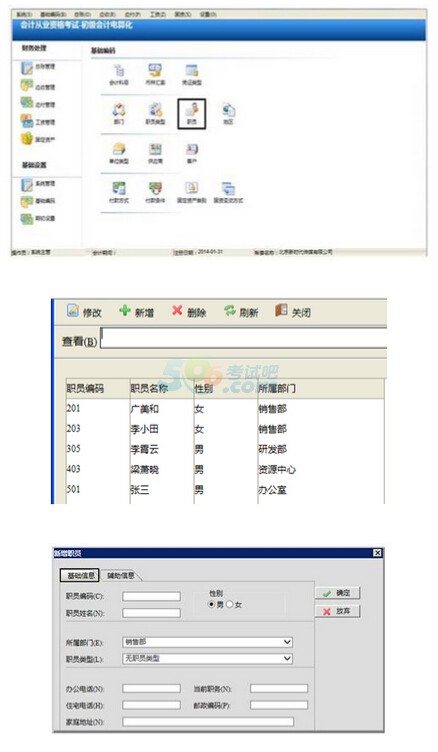Click the 确定 button
The height and width of the screenshot is (752, 438).
coord(338,593)
